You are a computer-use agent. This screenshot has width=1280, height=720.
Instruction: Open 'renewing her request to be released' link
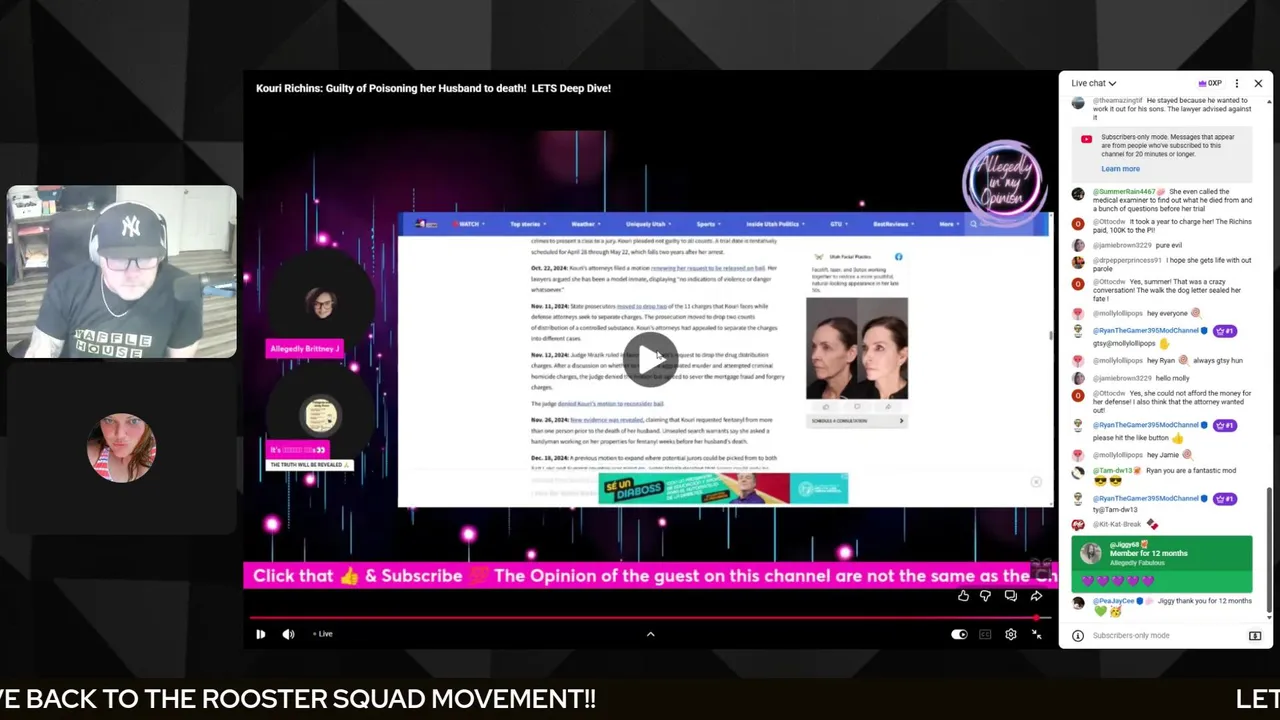[x=708, y=268]
